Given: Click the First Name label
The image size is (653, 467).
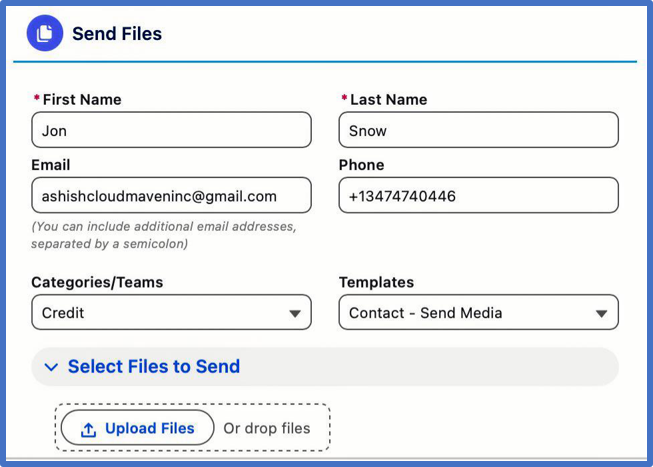Looking at the screenshot, I should pos(82,100).
